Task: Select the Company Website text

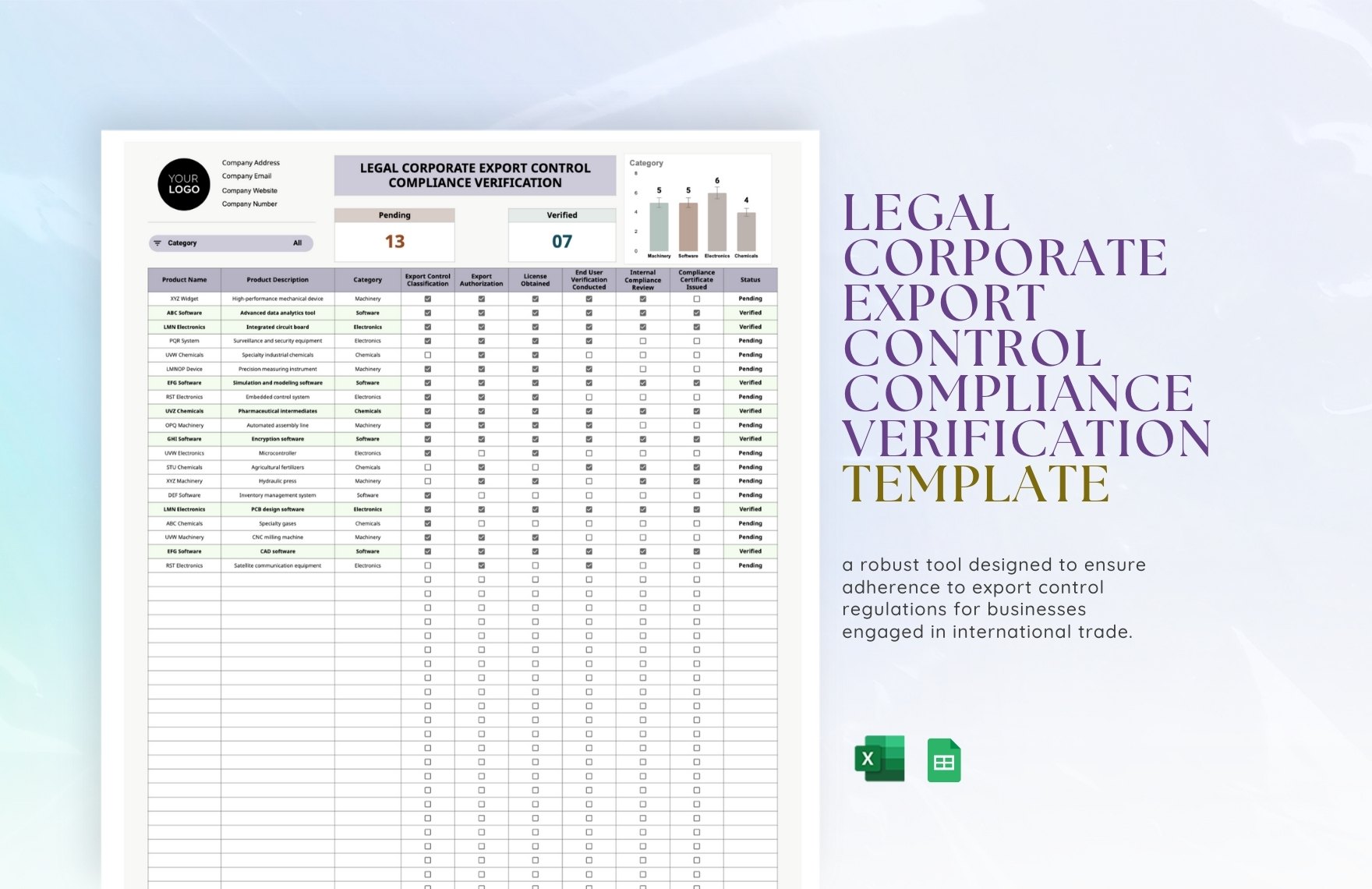Action: (x=249, y=190)
